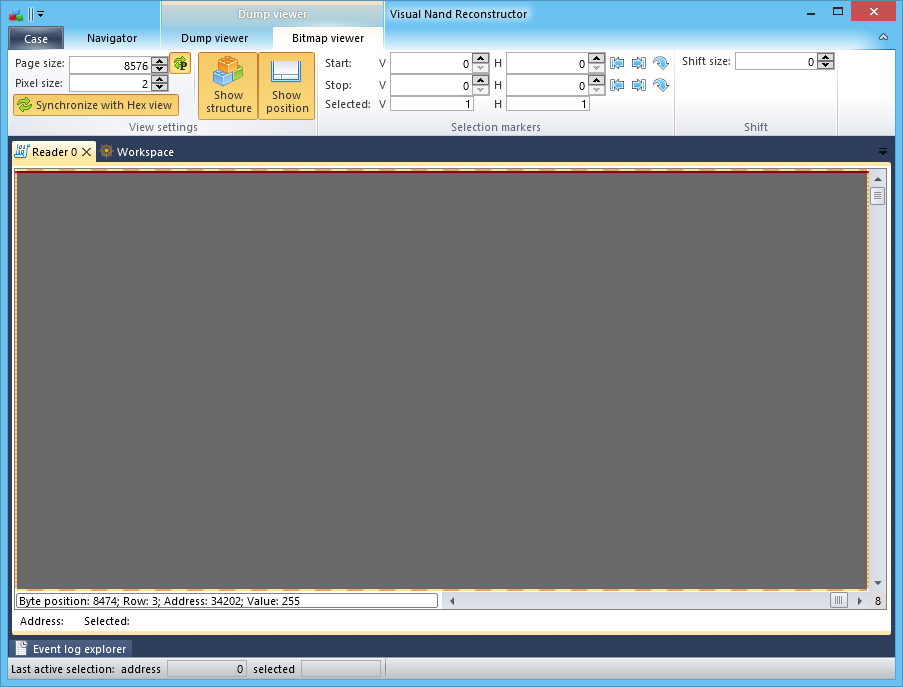
Task: Increase the Page size value
Action: (160, 60)
